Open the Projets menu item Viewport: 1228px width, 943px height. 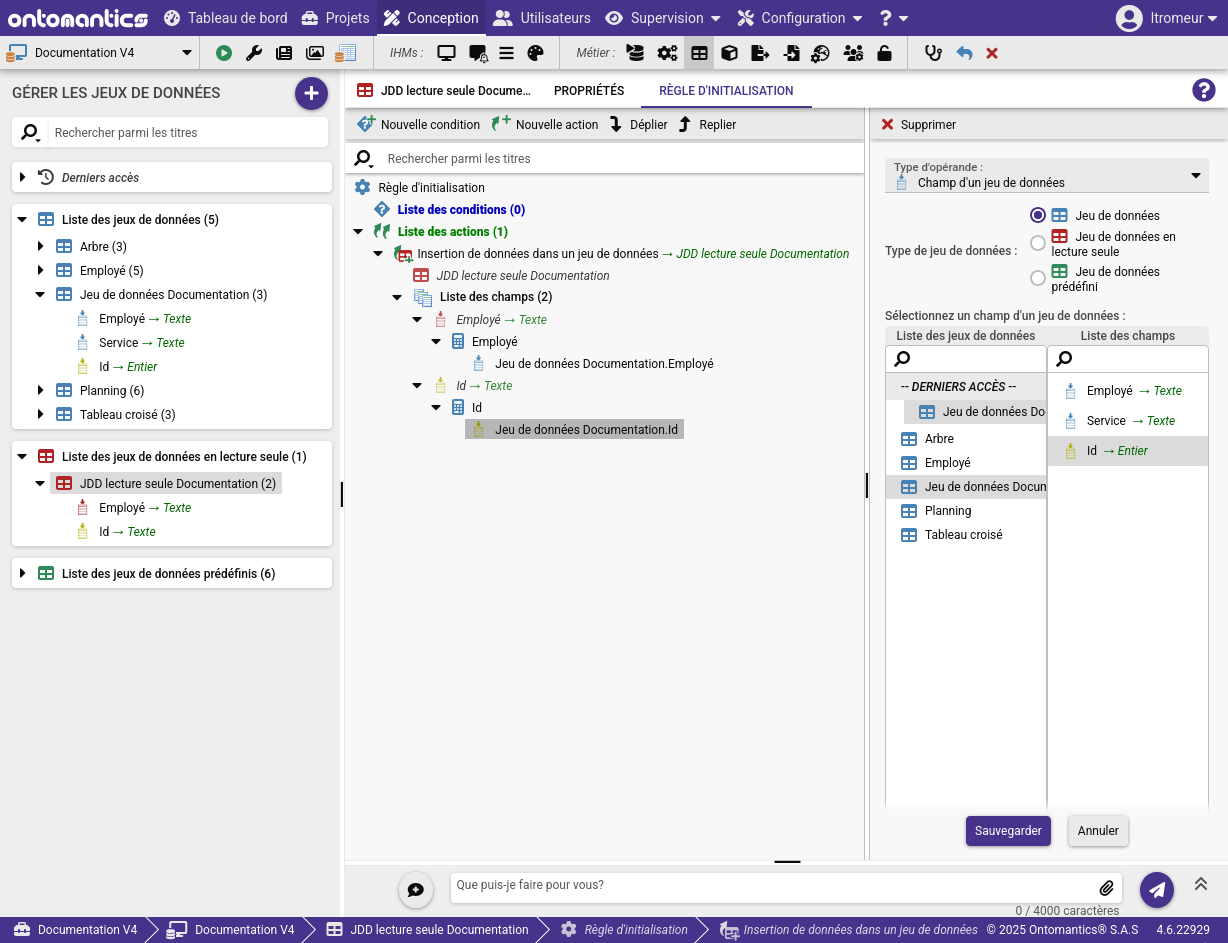pos(335,18)
